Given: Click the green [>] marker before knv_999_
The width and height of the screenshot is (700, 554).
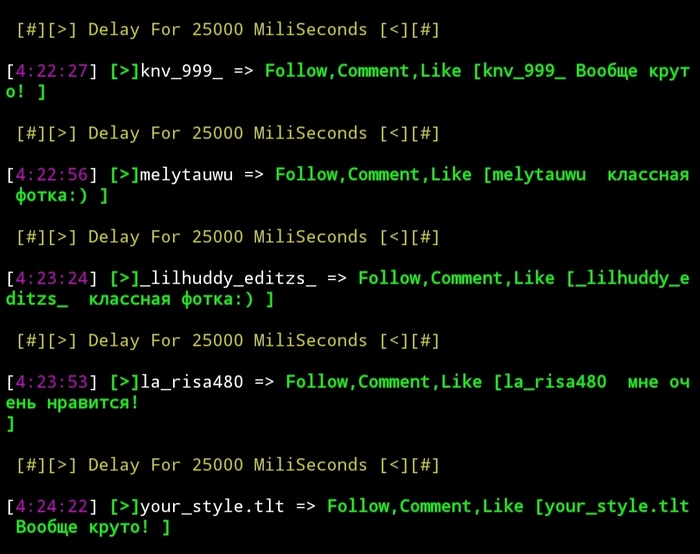Looking at the screenshot, I should tap(125, 71).
